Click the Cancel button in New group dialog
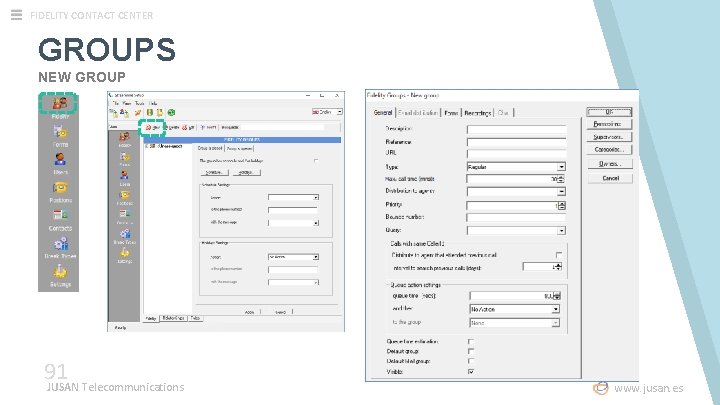This screenshot has width=720, height=405. (x=610, y=178)
